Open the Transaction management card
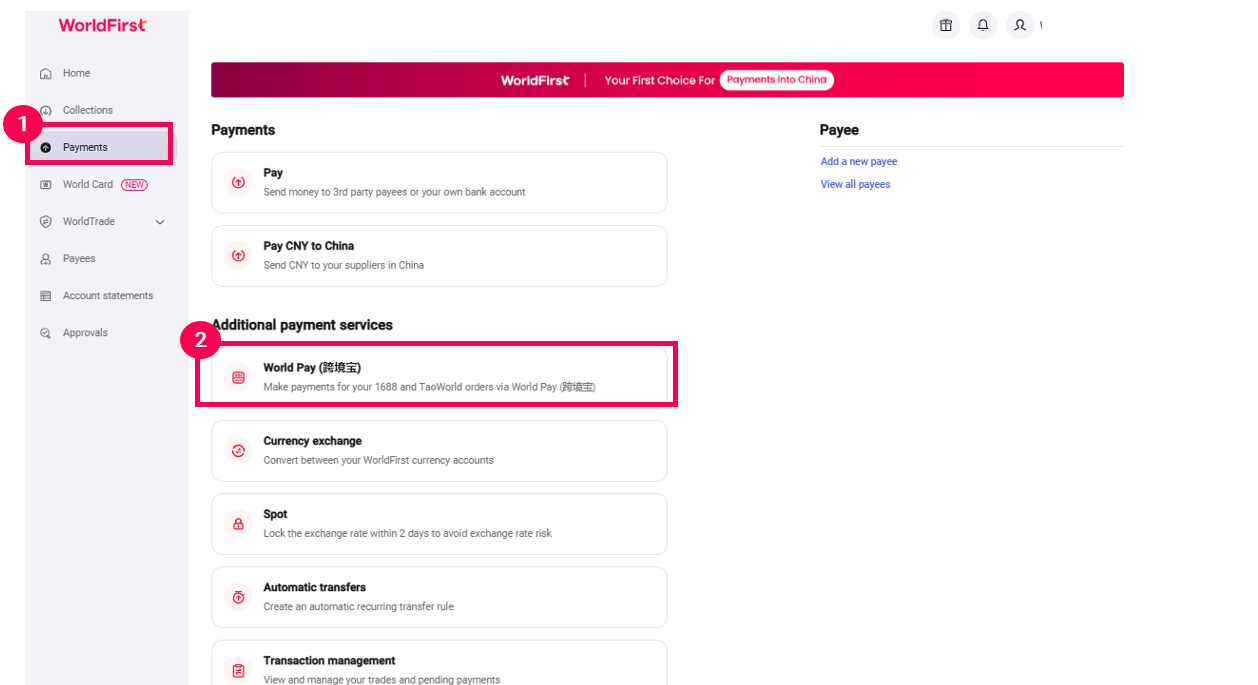This screenshot has height=685, width=1258. click(439, 663)
